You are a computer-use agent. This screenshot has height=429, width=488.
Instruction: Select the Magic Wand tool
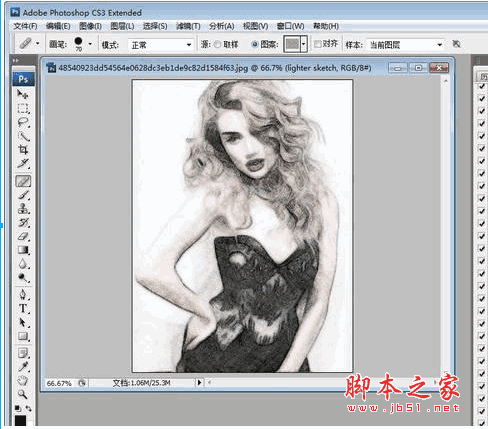[23, 136]
